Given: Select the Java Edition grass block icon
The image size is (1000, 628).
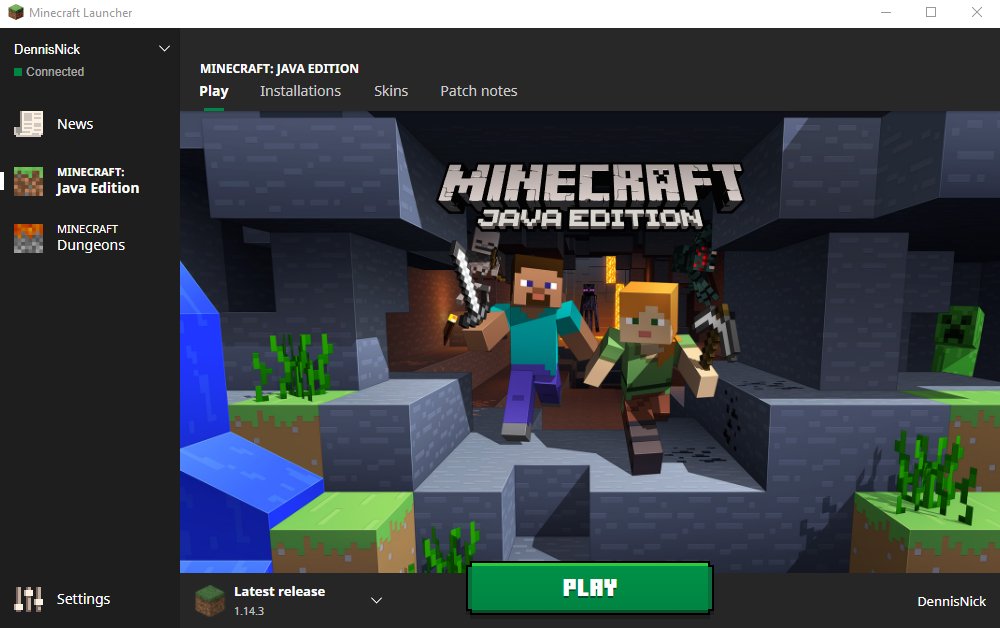Looking at the screenshot, I should (x=29, y=181).
